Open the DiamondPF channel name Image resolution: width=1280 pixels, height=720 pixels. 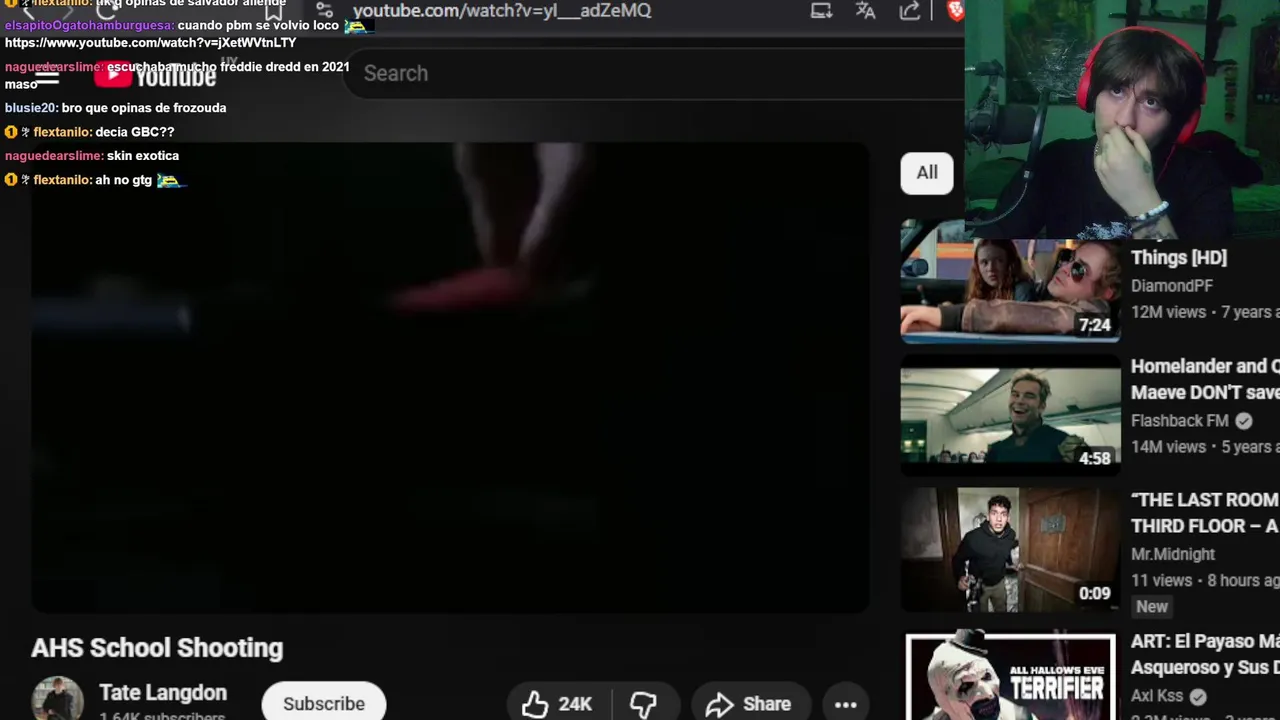point(1172,286)
